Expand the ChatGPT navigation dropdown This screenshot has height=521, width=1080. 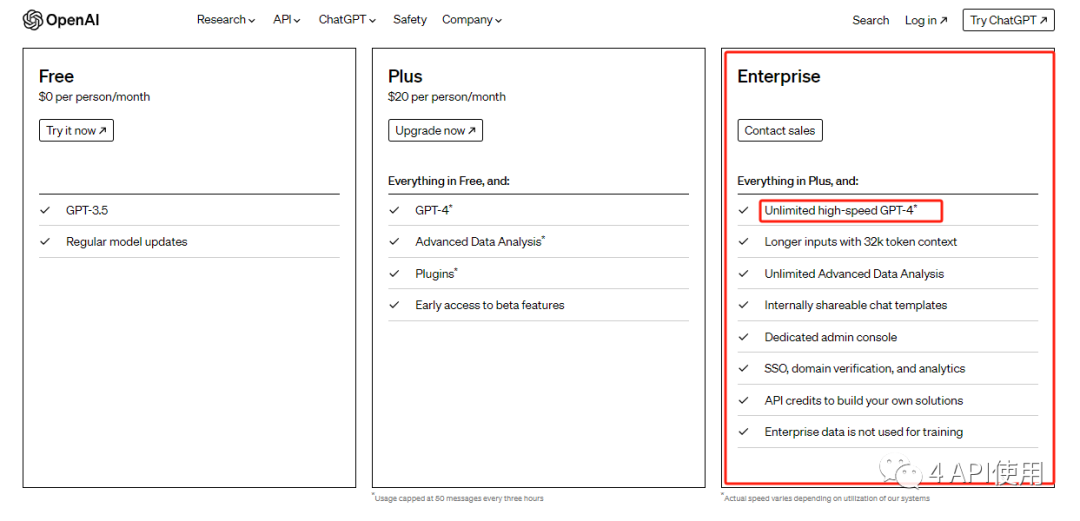pos(347,20)
